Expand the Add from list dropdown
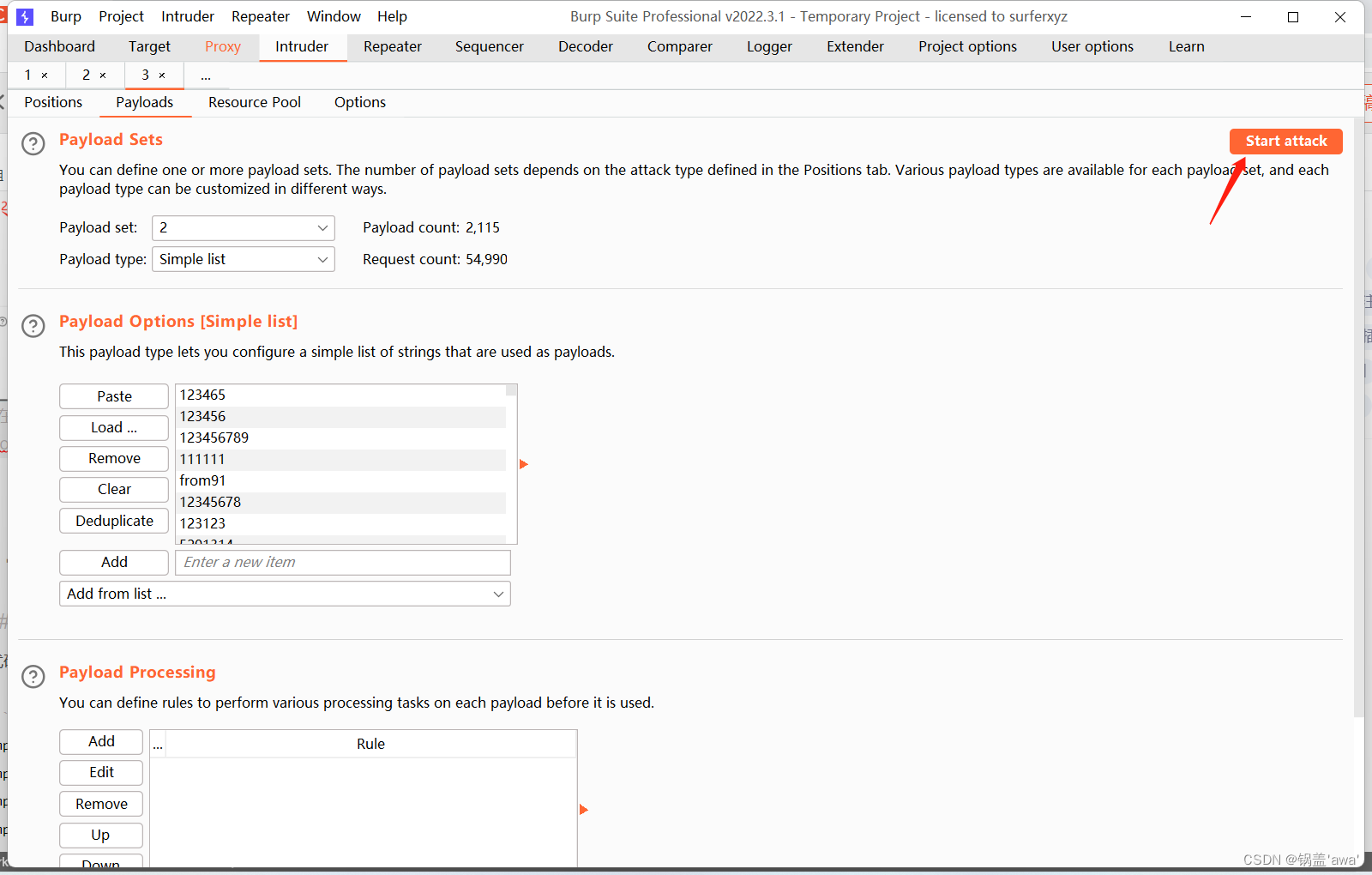Screen dimensions: 1372x875 click(x=285, y=594)
